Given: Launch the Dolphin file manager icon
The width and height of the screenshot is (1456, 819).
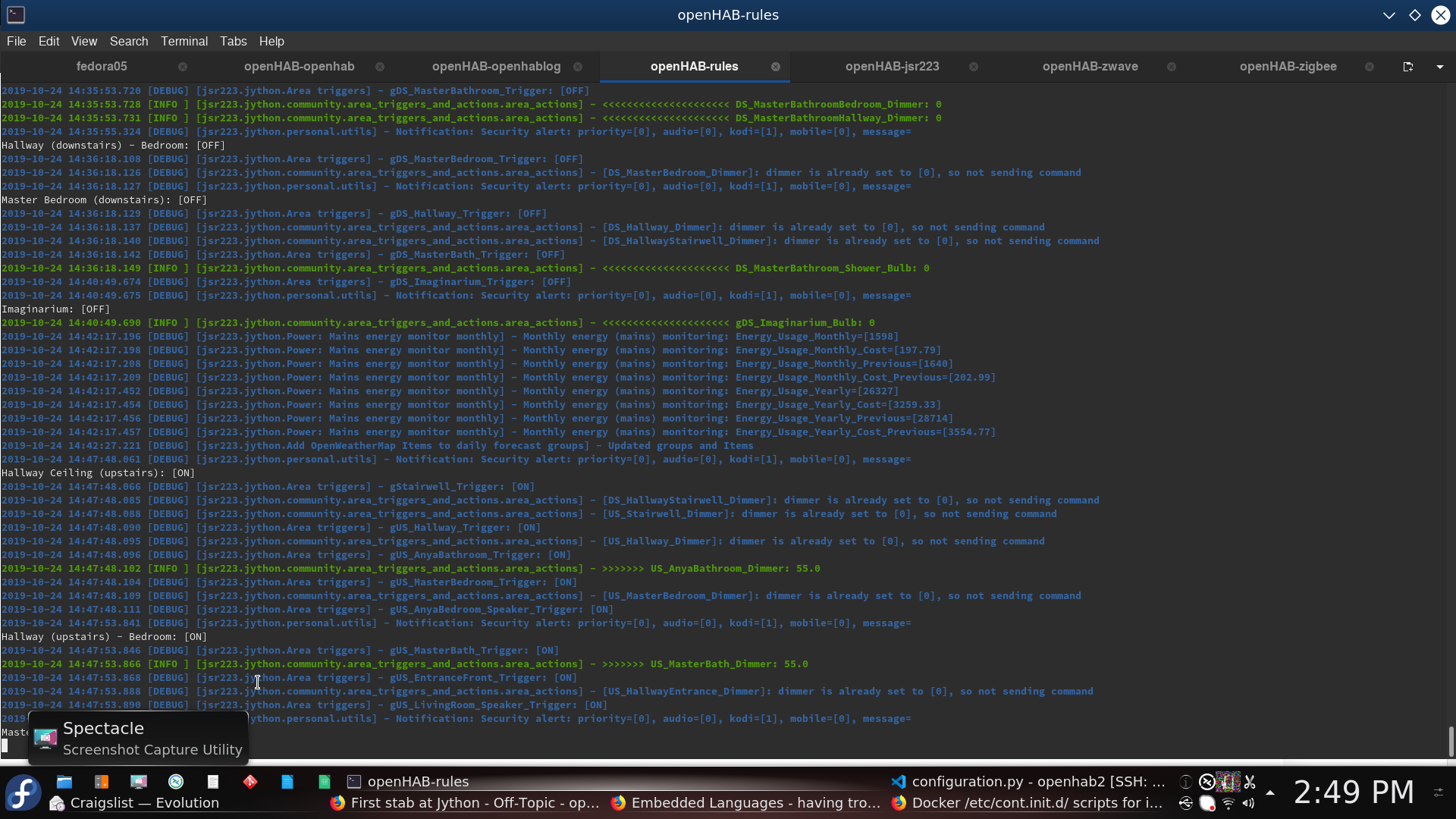Looking at the screenshot, I should (x=64, y=782).
